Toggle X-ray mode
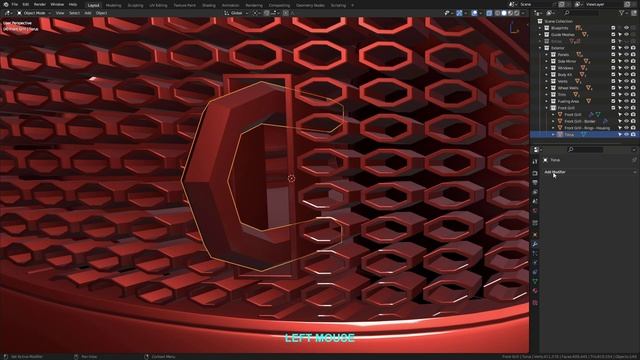This screenshot has height=360, width=640. (x=489, y=13)
